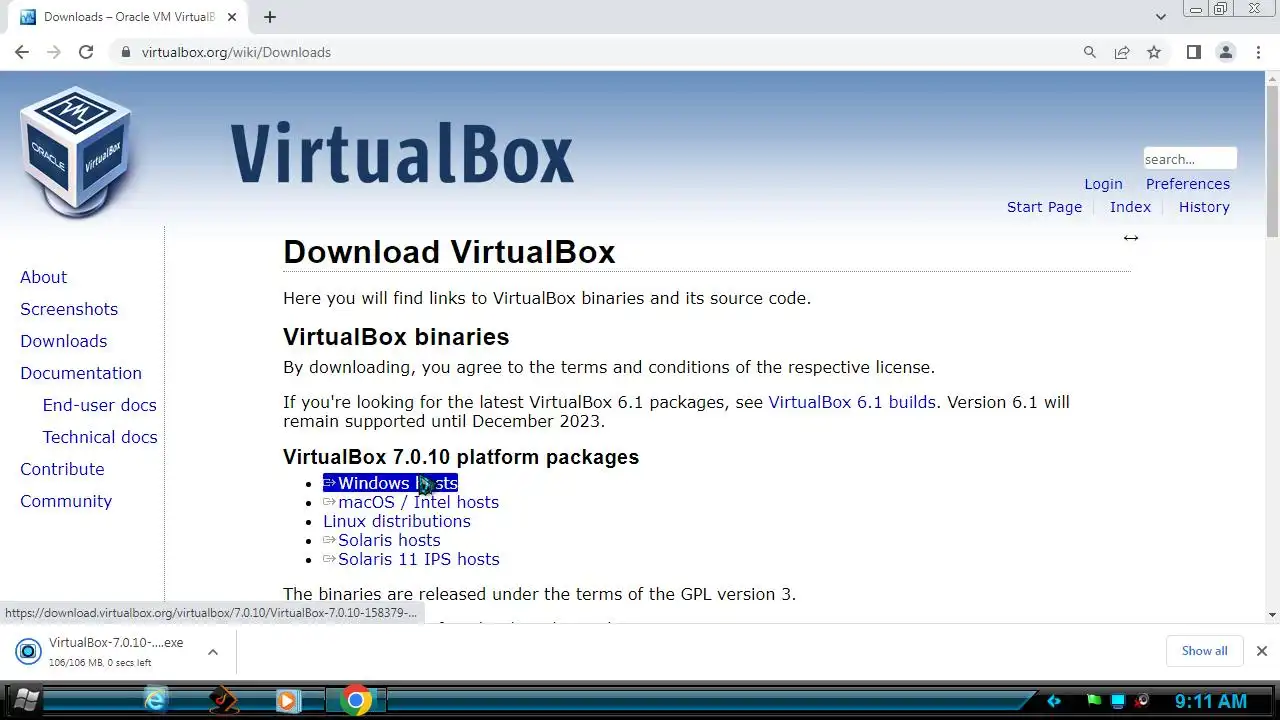Click the virtualbox.org URL in address bar
Screen dimensions: 1280x720
click(236, 52)
